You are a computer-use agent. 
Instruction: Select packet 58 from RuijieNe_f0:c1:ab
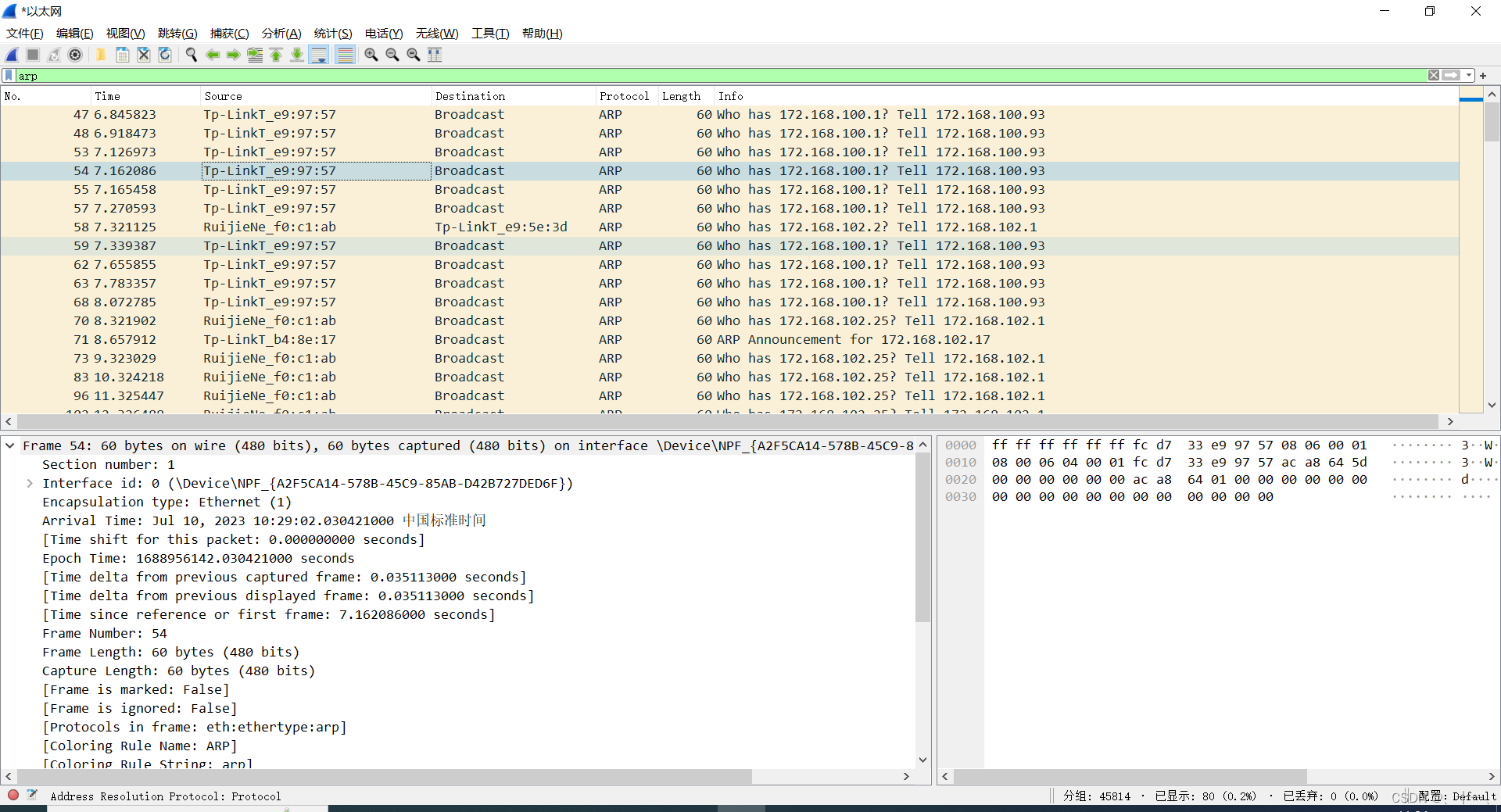point(729,227)
